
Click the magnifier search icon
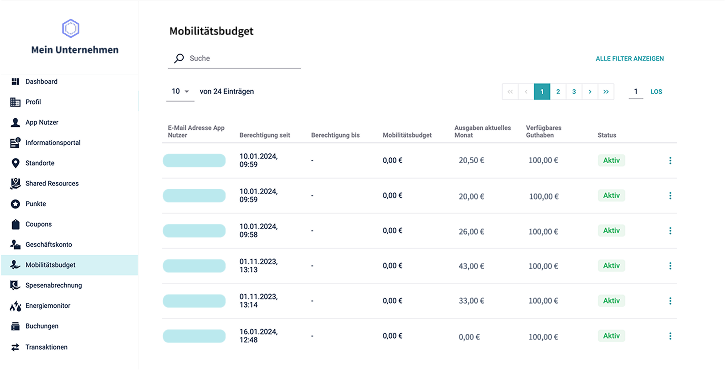pos(178,58)
